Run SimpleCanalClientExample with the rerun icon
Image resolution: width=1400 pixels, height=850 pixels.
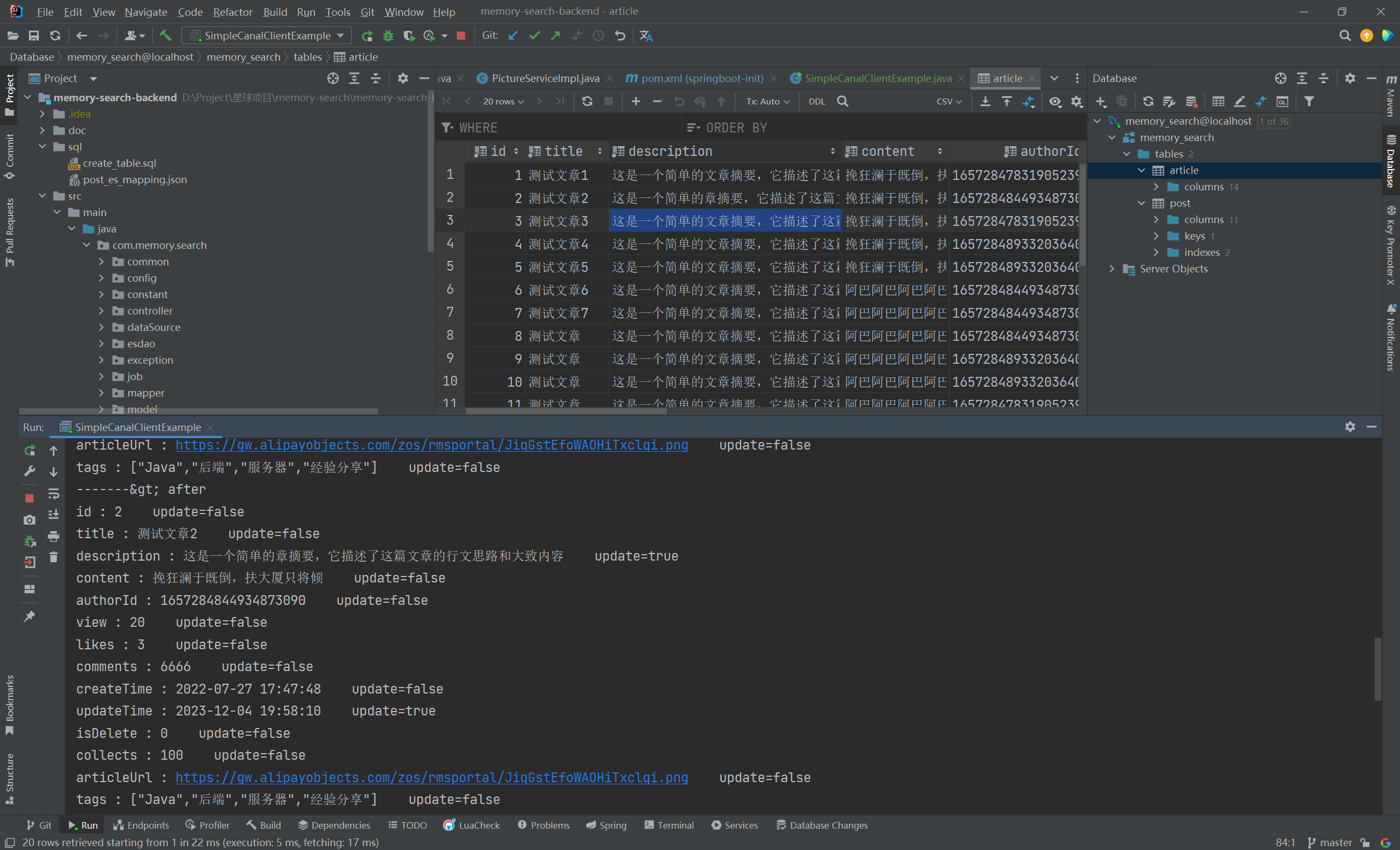367,35
